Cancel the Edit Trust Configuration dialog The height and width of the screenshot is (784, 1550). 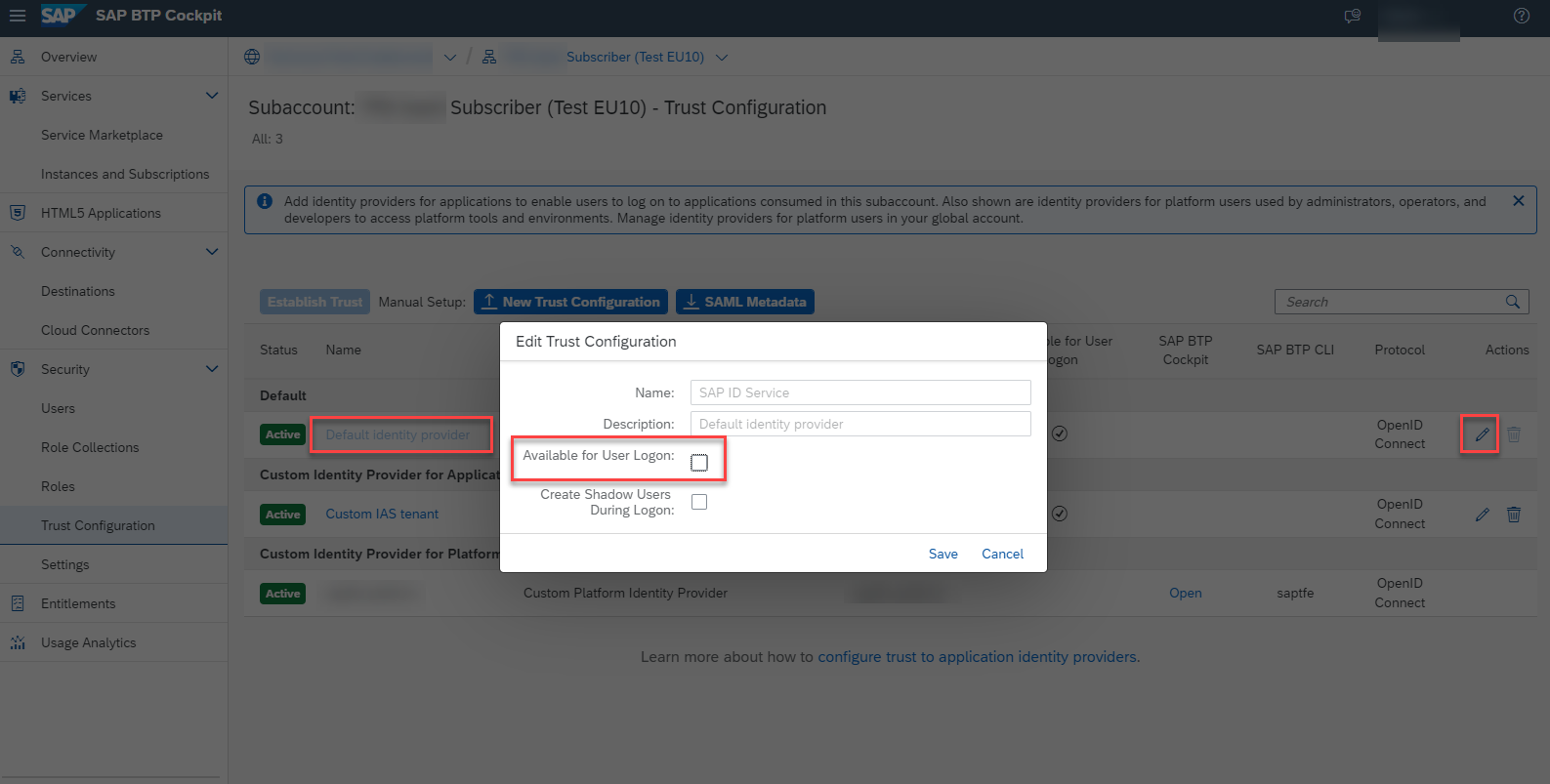pyautogui.click(x=1002, y=554)
